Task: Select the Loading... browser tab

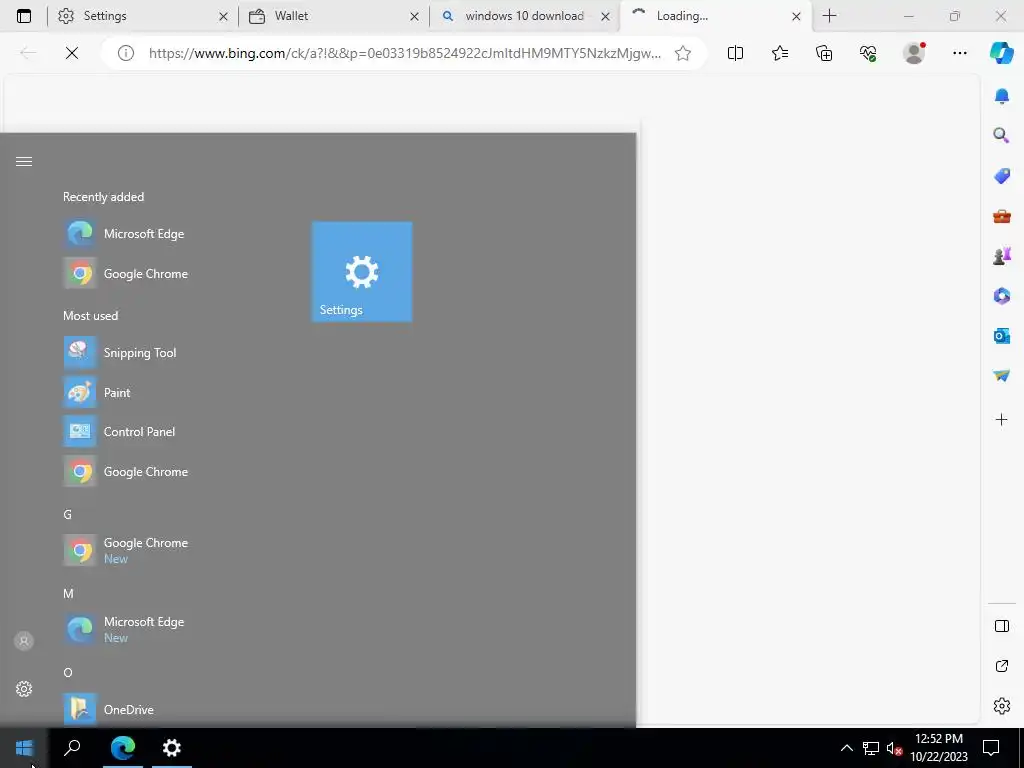Action: click(715, 16)
